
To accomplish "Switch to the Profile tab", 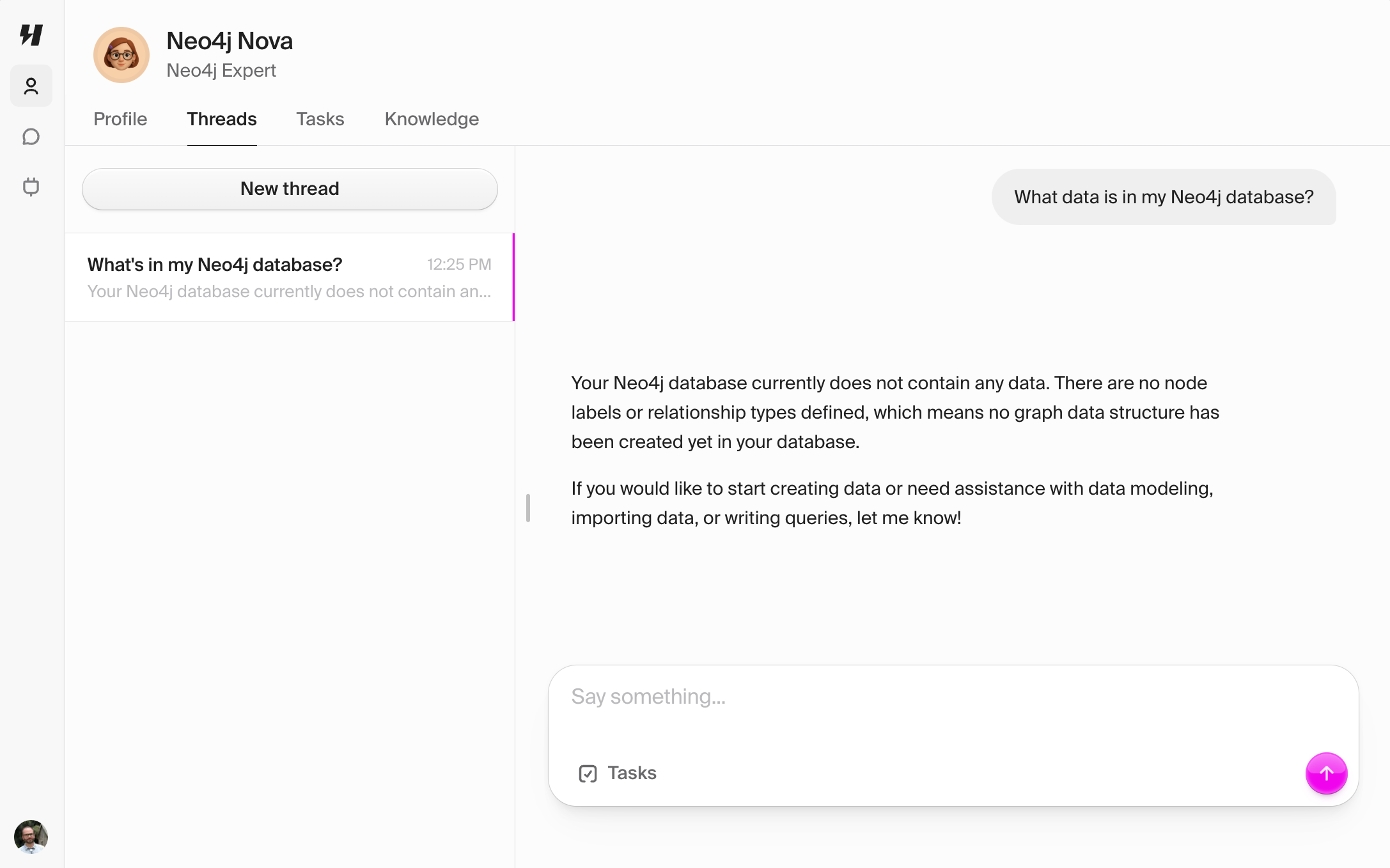I will (120, 119).
